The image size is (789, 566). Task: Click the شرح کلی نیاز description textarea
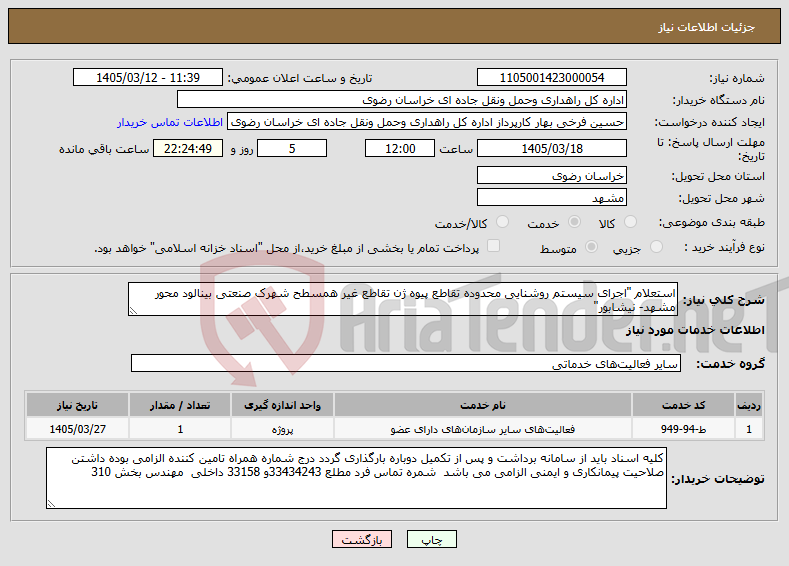(403, 299)
